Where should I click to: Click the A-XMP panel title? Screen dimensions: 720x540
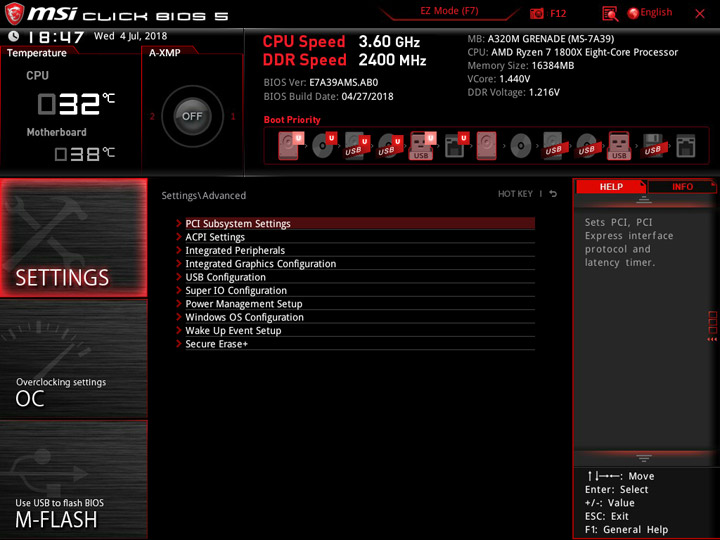[x=164, y=53]
